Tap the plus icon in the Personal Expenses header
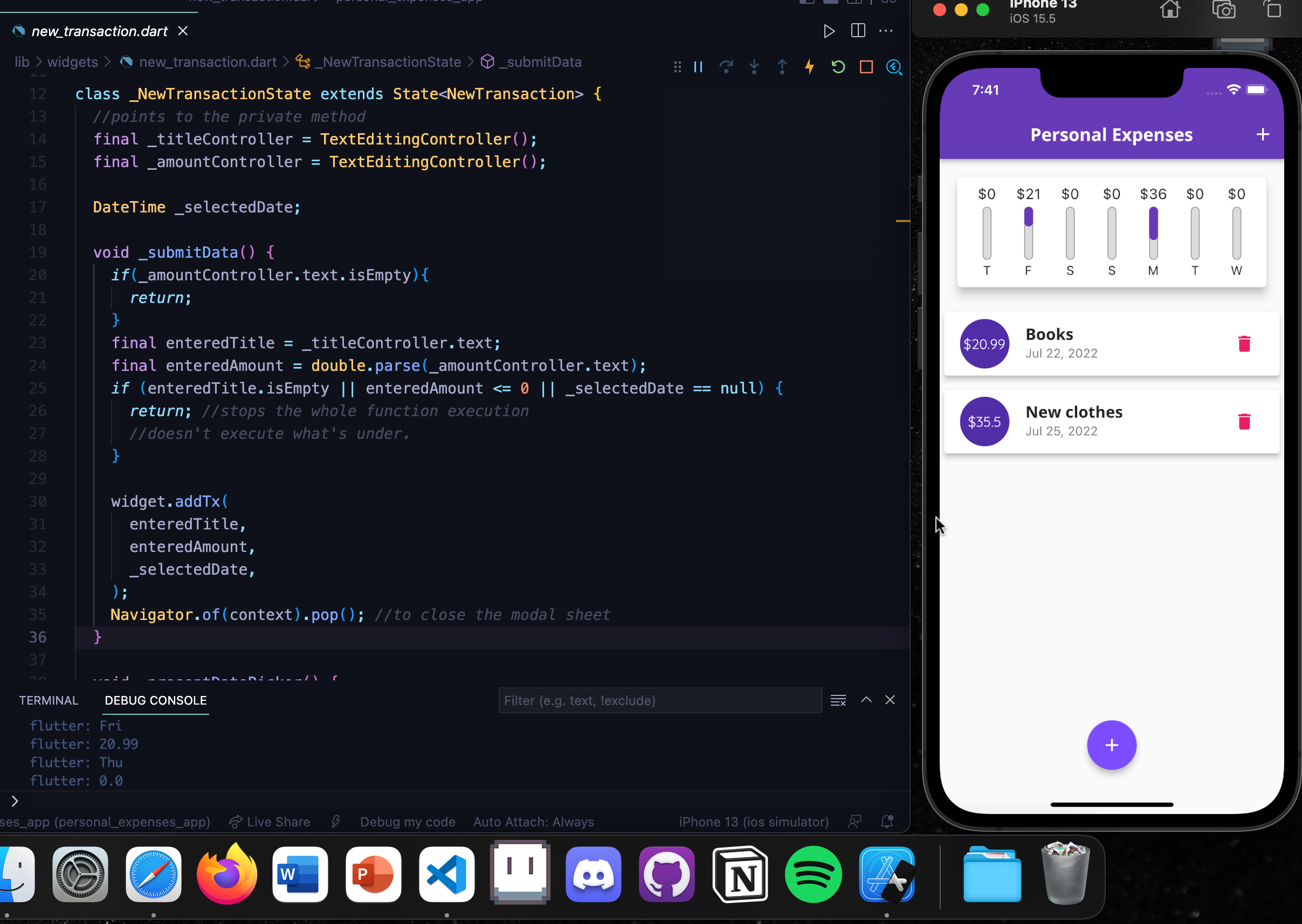Screen dimensions: 1302x924 coord(1262,134)
